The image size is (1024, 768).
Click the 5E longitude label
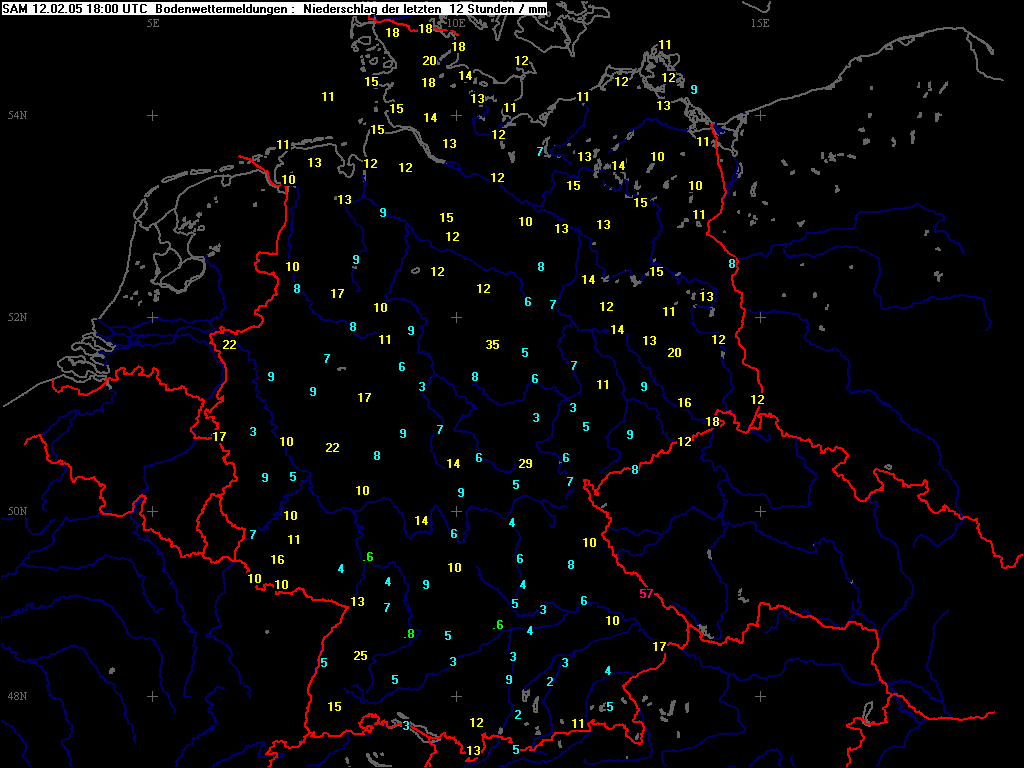[x=153, y=22]
